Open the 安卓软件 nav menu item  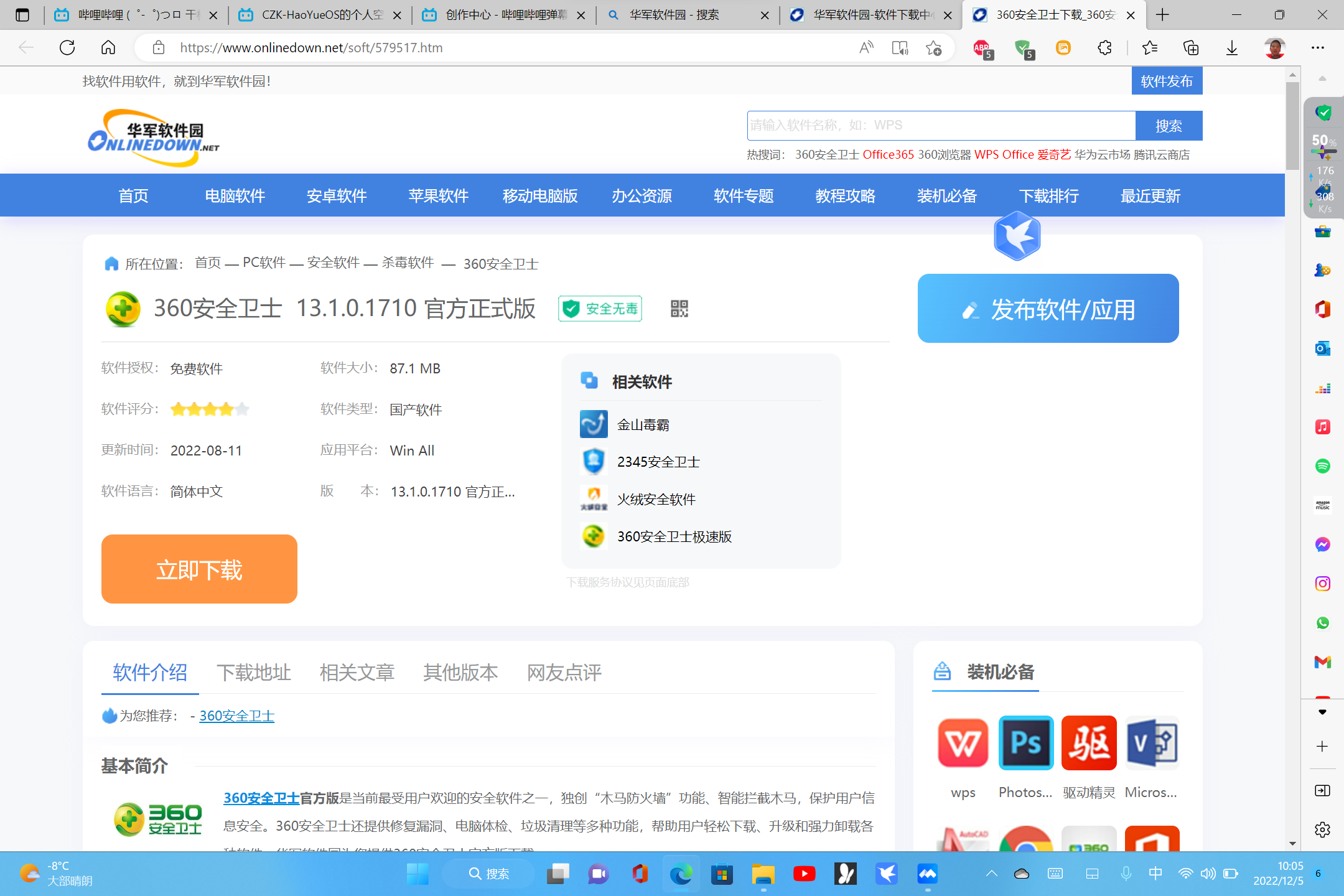(x=337, y=196)
